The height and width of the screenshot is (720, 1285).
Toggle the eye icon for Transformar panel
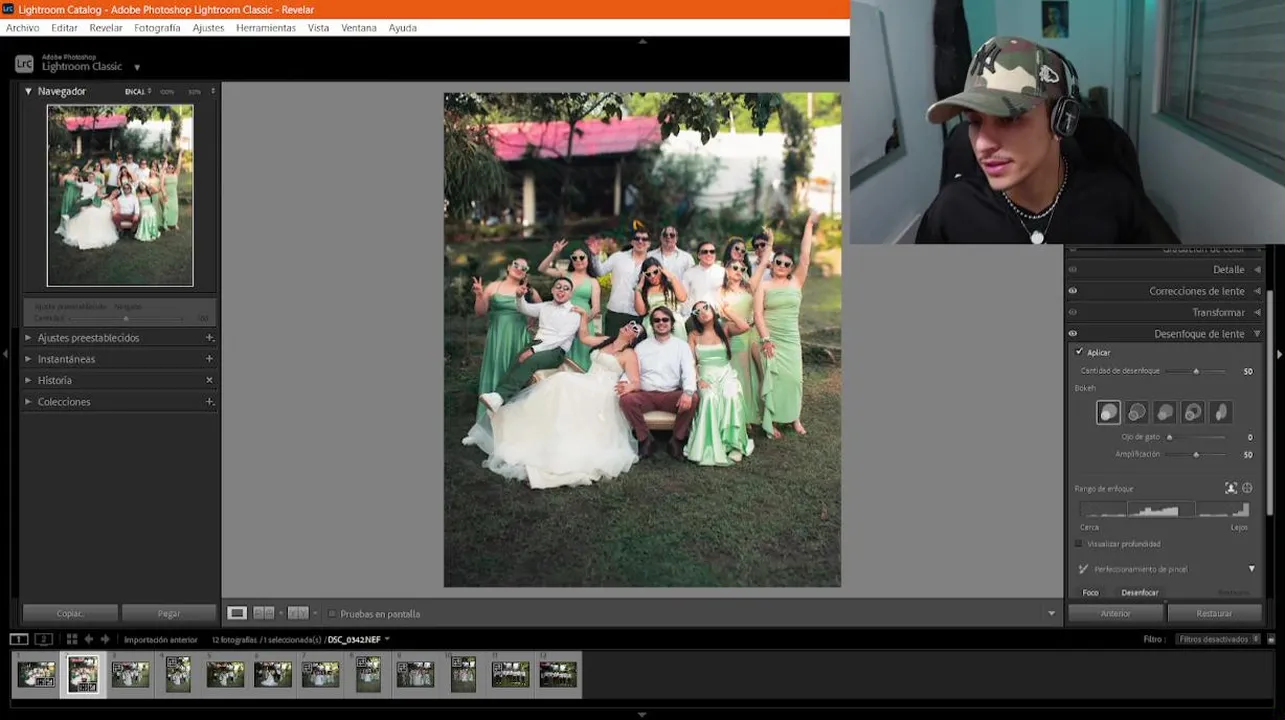(1072, 313)
